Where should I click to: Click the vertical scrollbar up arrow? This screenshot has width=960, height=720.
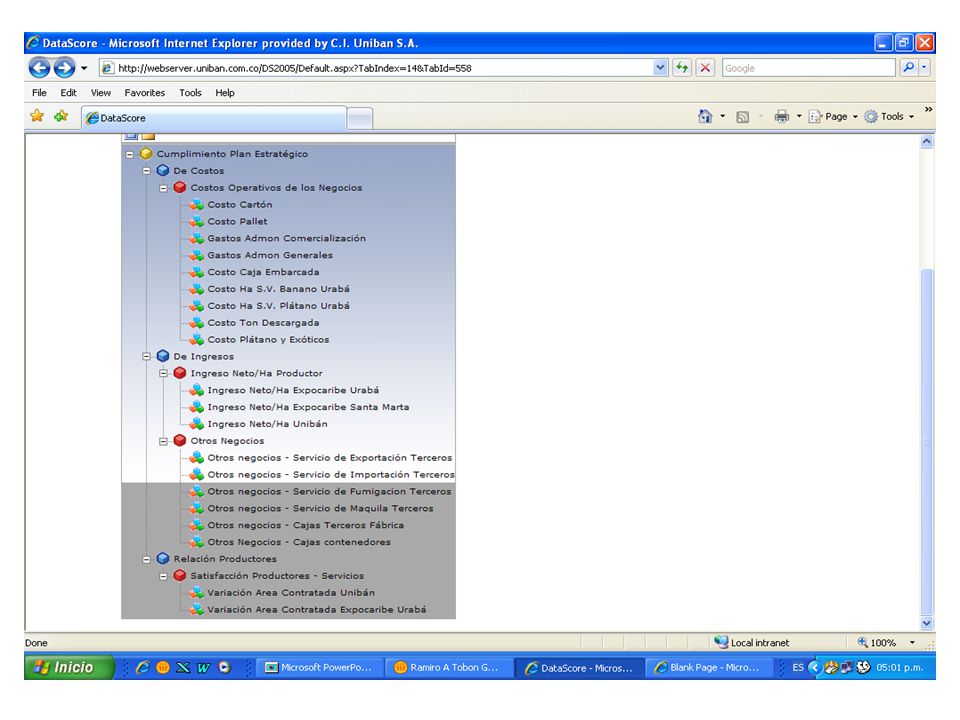pyautogui.click(x=926, y=141)
